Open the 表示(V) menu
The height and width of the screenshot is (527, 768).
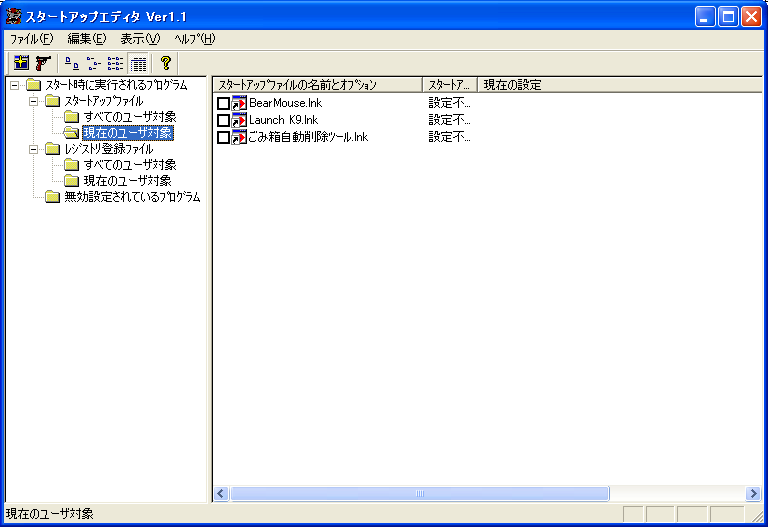139,39
